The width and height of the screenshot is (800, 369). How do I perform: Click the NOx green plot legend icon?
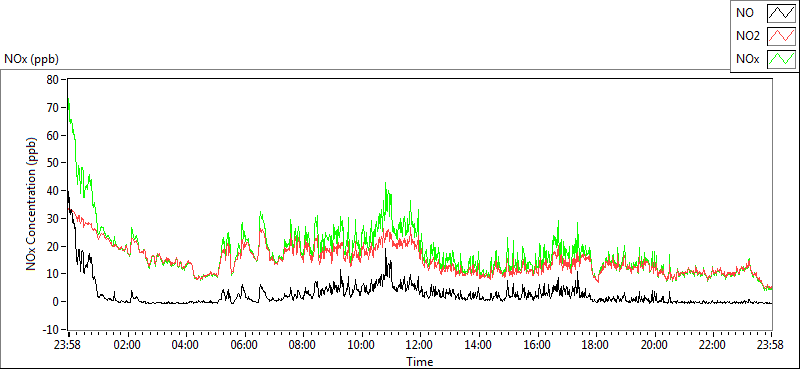click(x=781, y=59)
